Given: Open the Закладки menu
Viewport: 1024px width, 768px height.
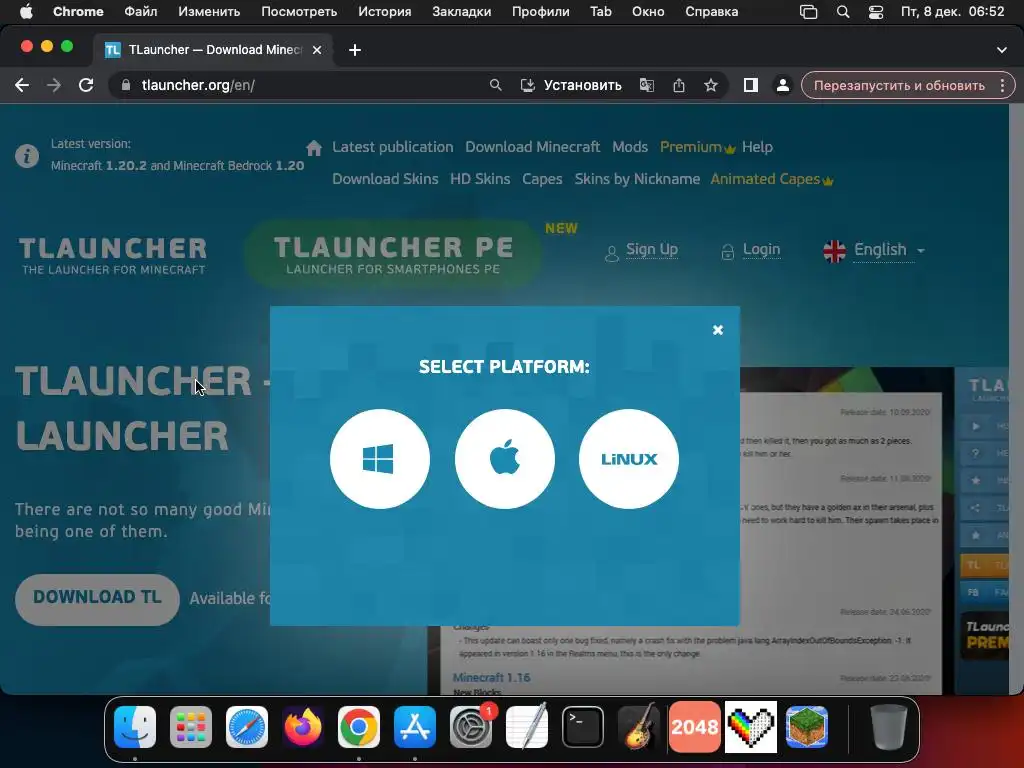Looking at the screenshot, I should [461, 12].
